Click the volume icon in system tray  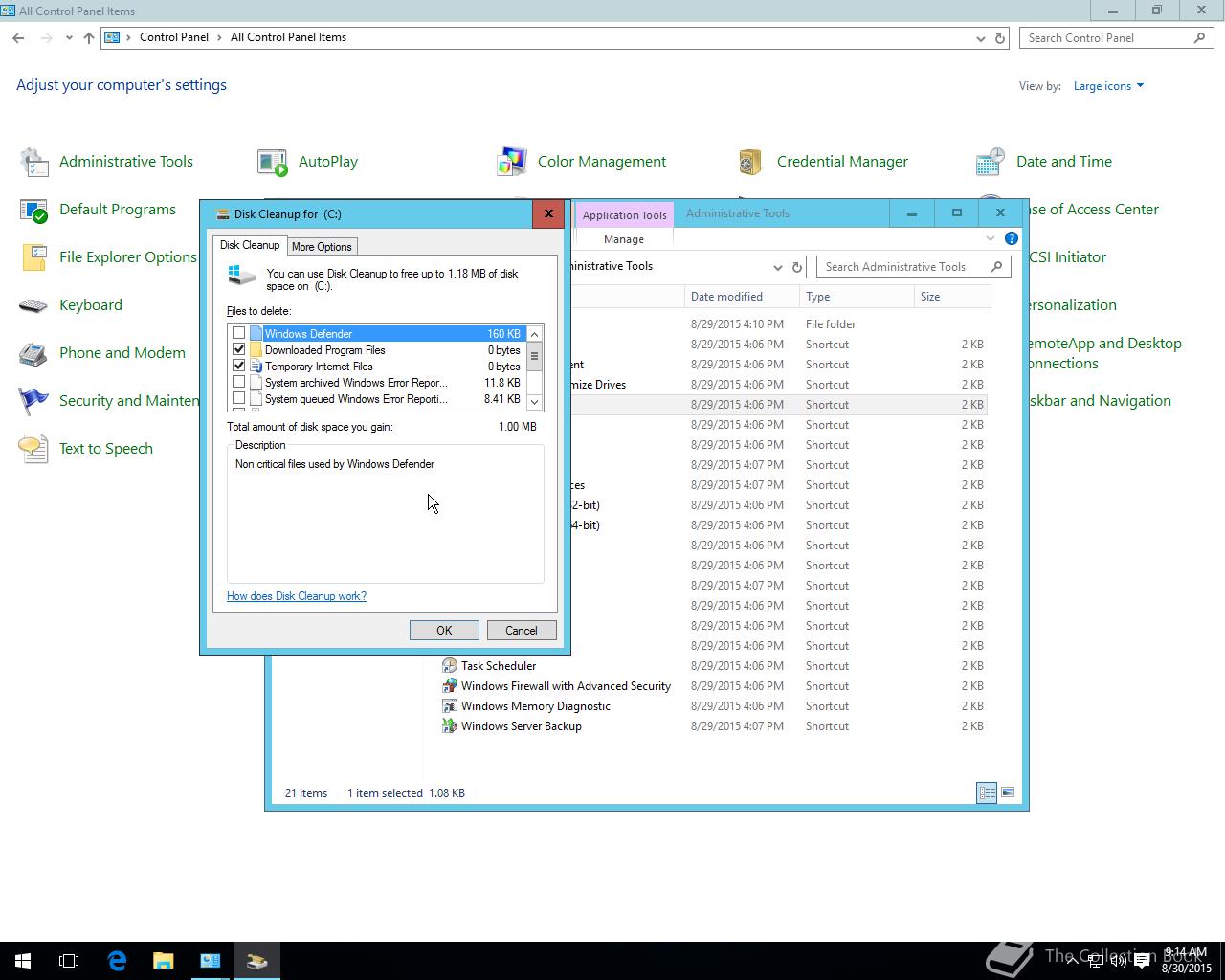(1118, 961)
